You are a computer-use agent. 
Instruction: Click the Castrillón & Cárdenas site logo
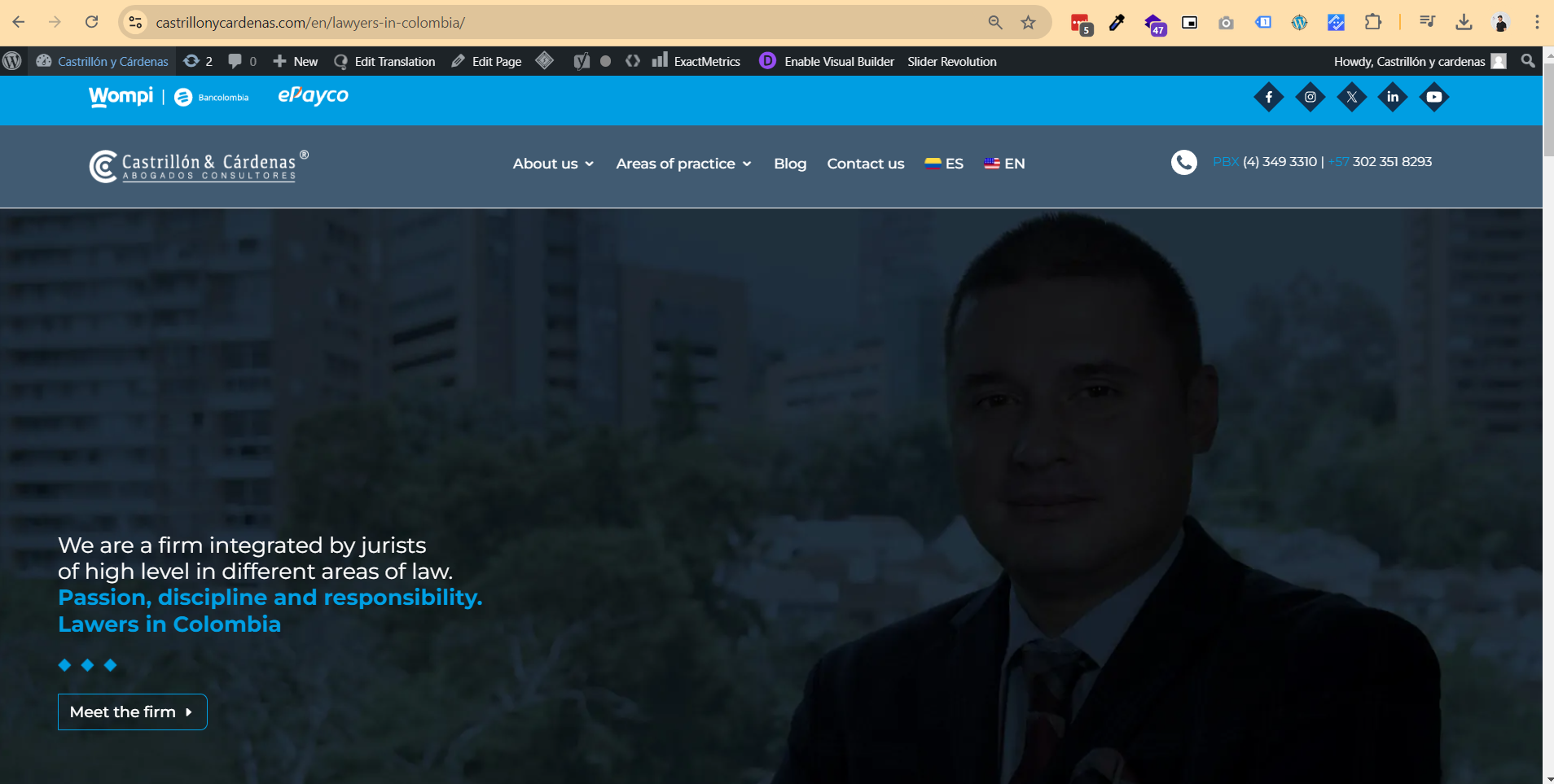[200, 166]
